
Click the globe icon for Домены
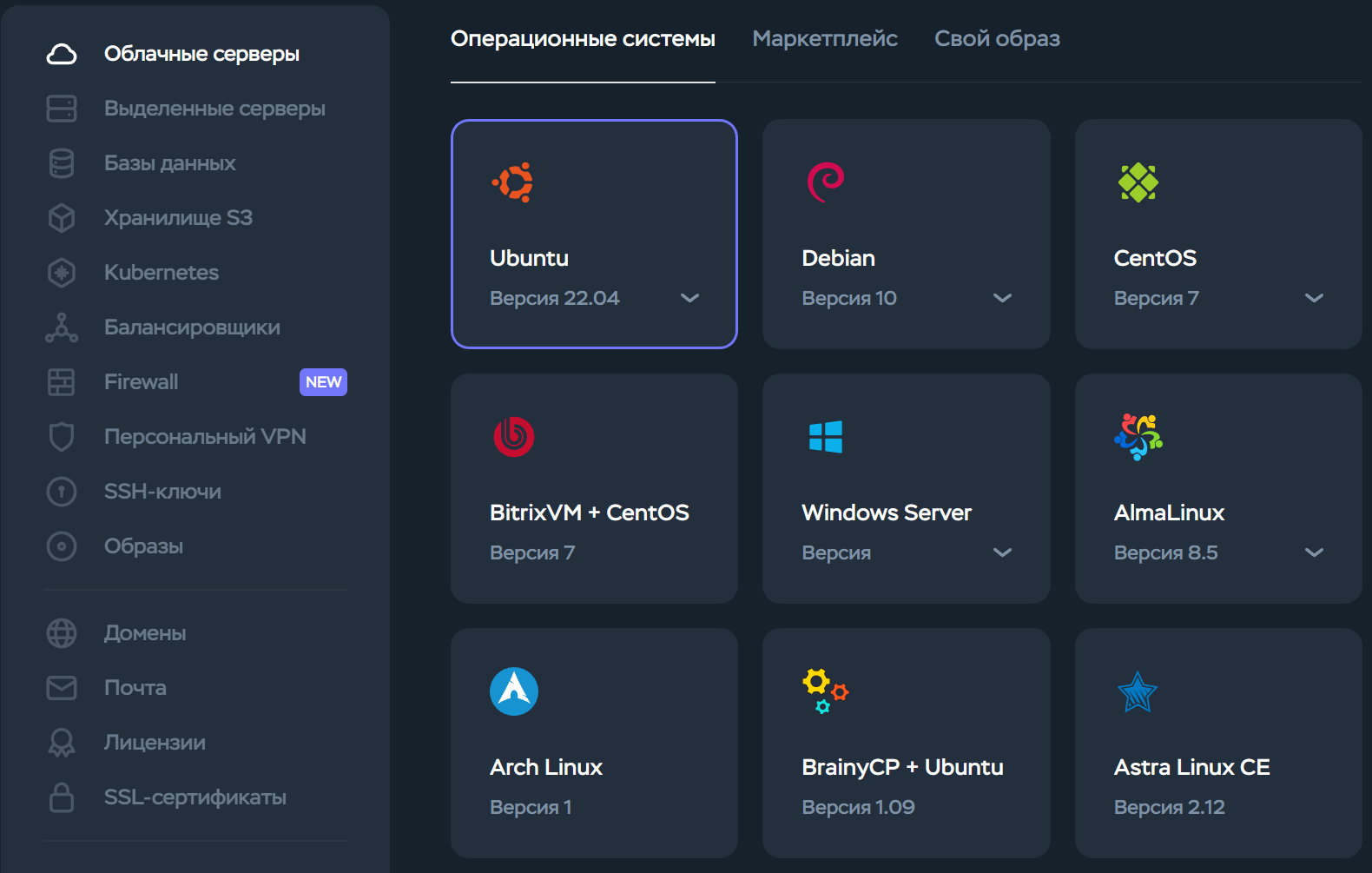(62, 633)
